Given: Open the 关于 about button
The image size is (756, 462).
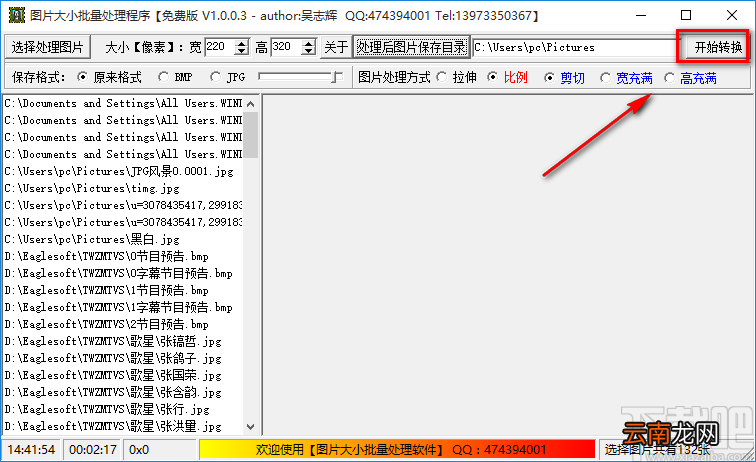Looking at the screenshot, I should (x=336, y=47).
